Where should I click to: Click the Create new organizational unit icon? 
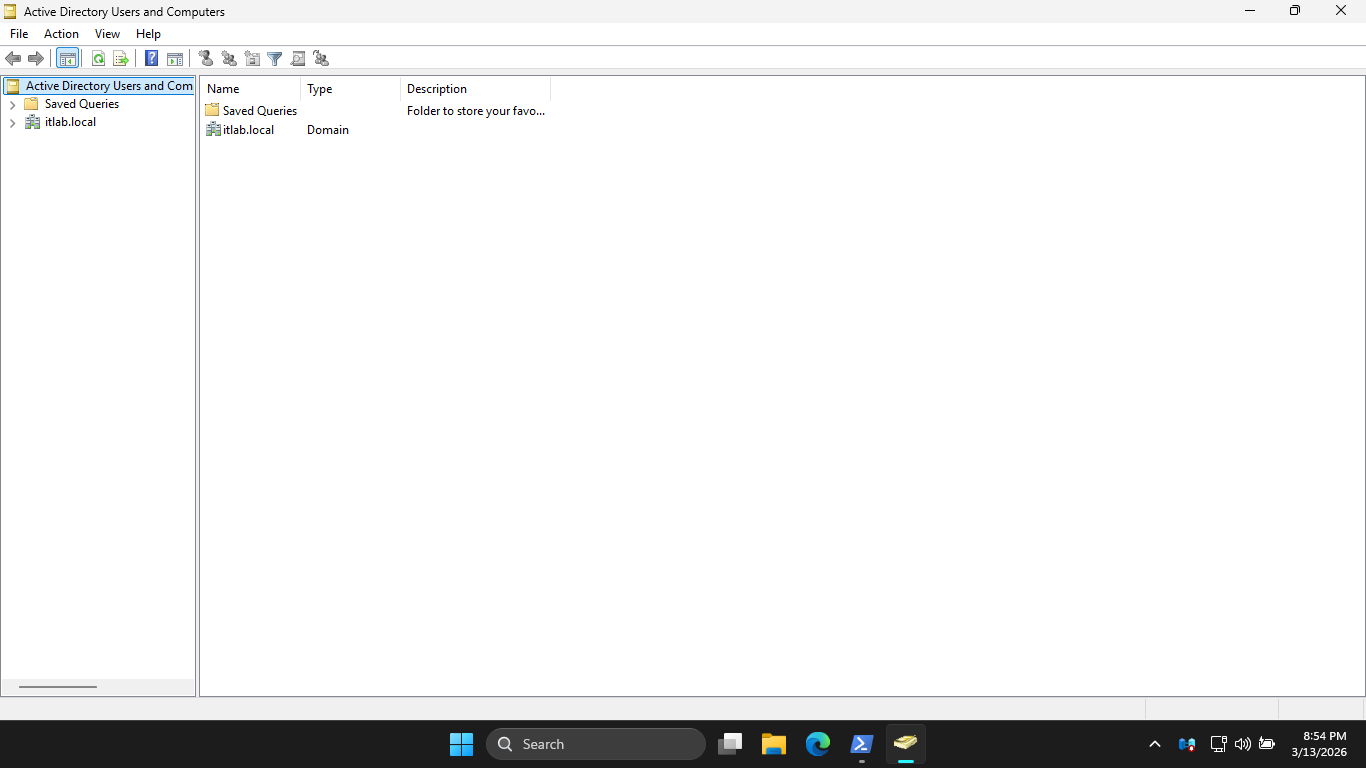[x=252, y=59]
